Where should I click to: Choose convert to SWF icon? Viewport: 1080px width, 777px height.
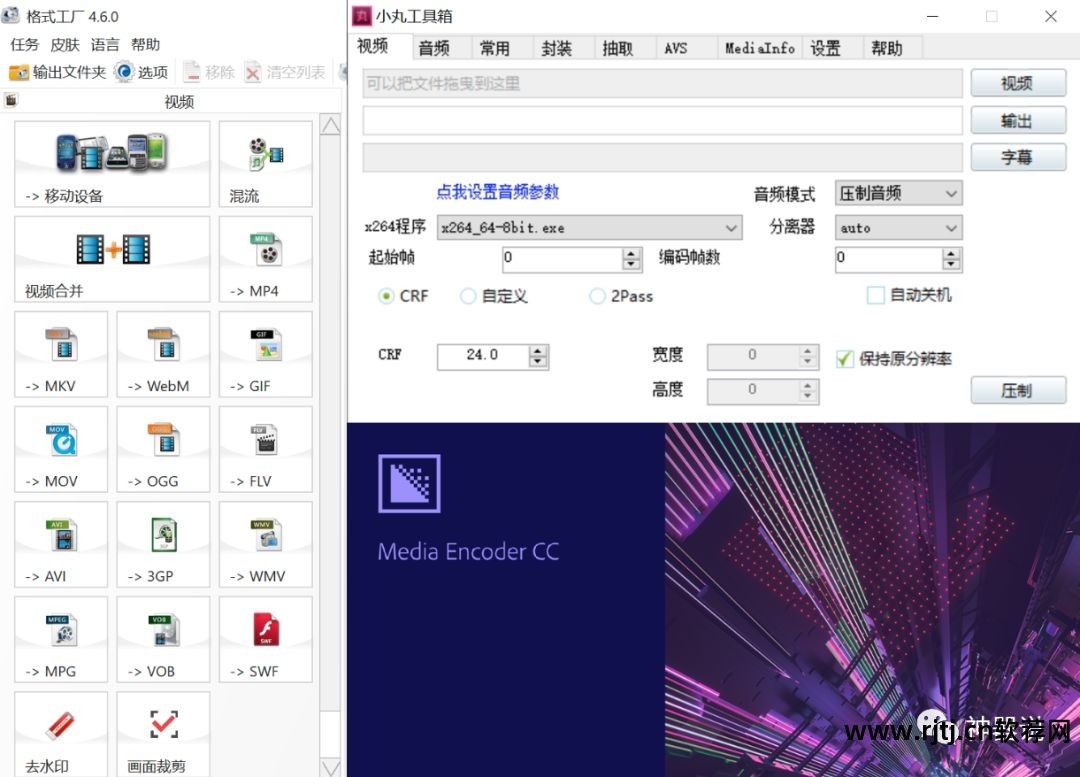coord(265,639)
